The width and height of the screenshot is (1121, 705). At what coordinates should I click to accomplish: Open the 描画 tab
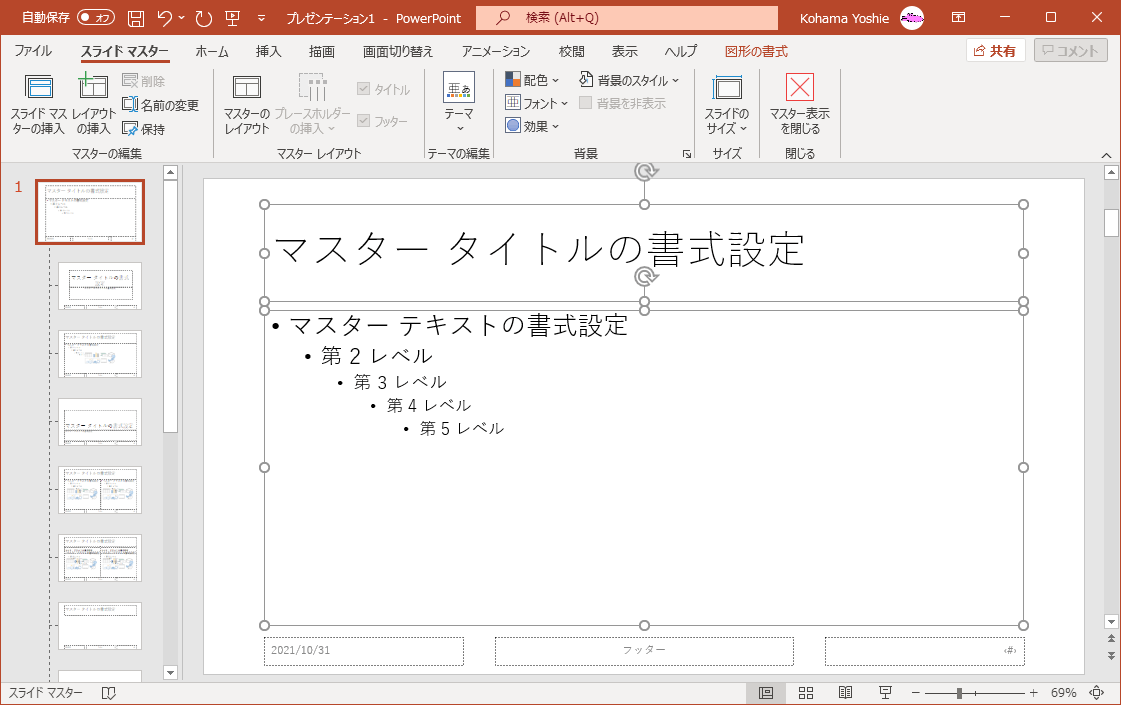(x=321, y=51)
